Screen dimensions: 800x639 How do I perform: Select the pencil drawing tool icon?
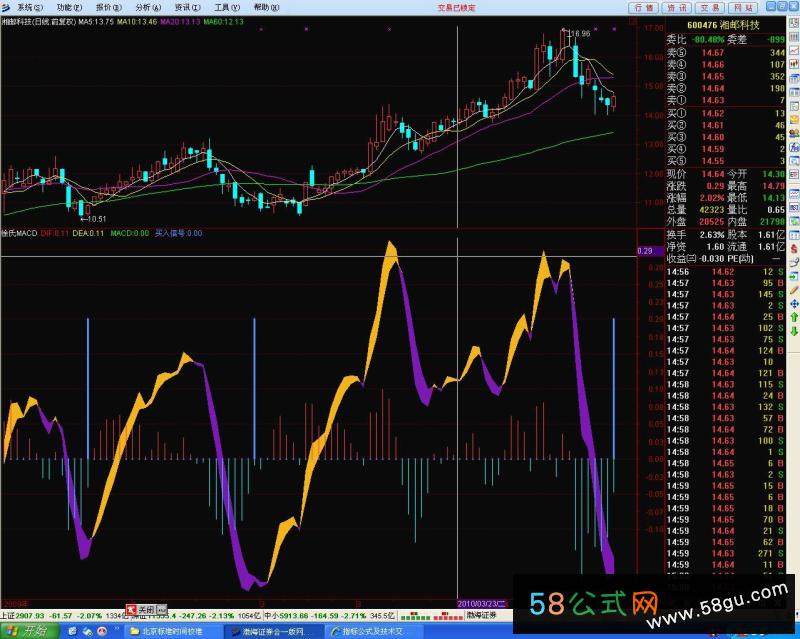794,290
